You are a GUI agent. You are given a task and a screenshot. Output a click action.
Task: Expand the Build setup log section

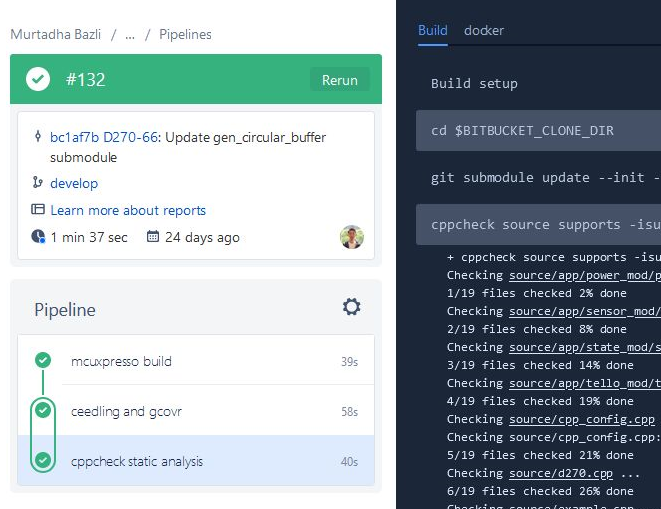click(474, 83)
